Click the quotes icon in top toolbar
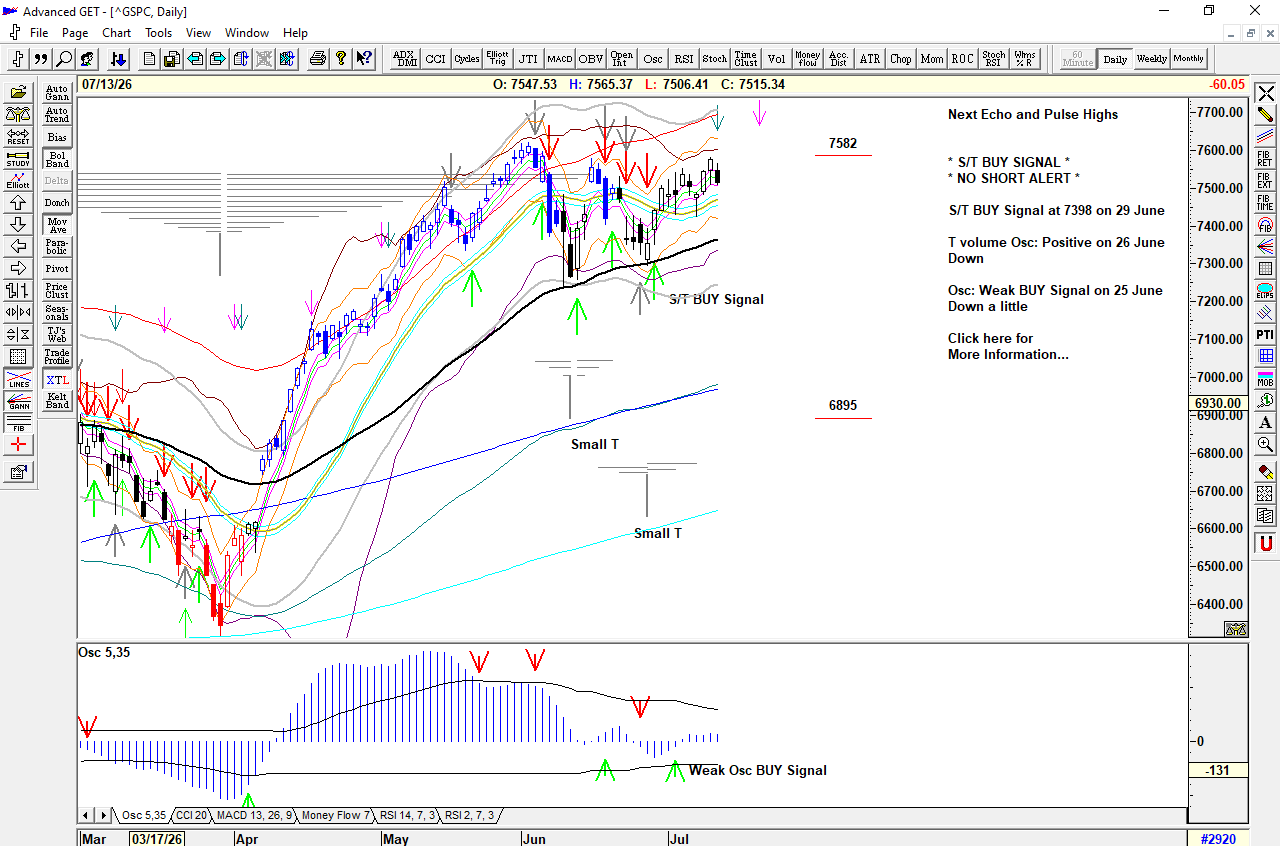1280x846 pixels. click(41, 59)
